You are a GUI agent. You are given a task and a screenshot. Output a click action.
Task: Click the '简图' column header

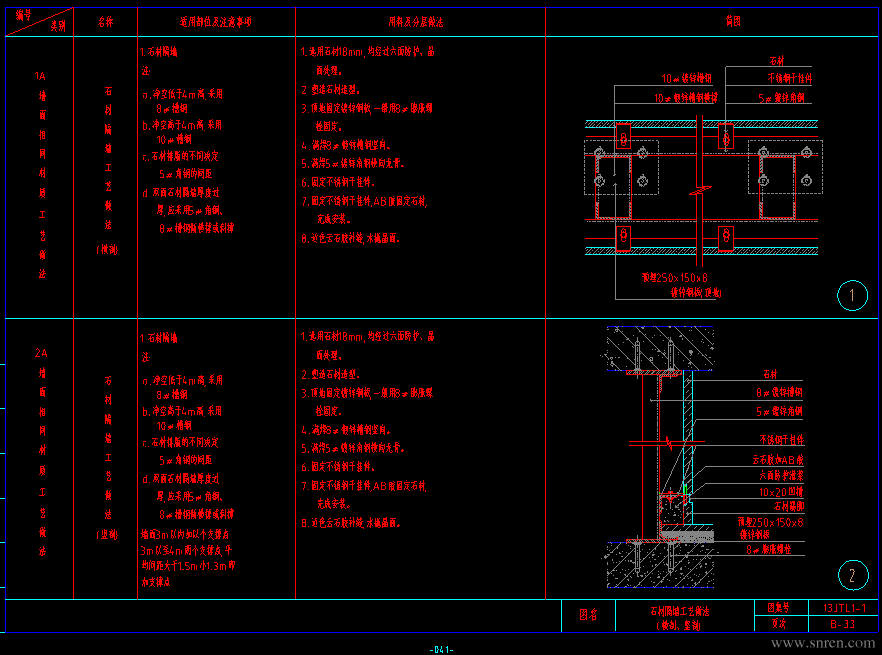733,21
